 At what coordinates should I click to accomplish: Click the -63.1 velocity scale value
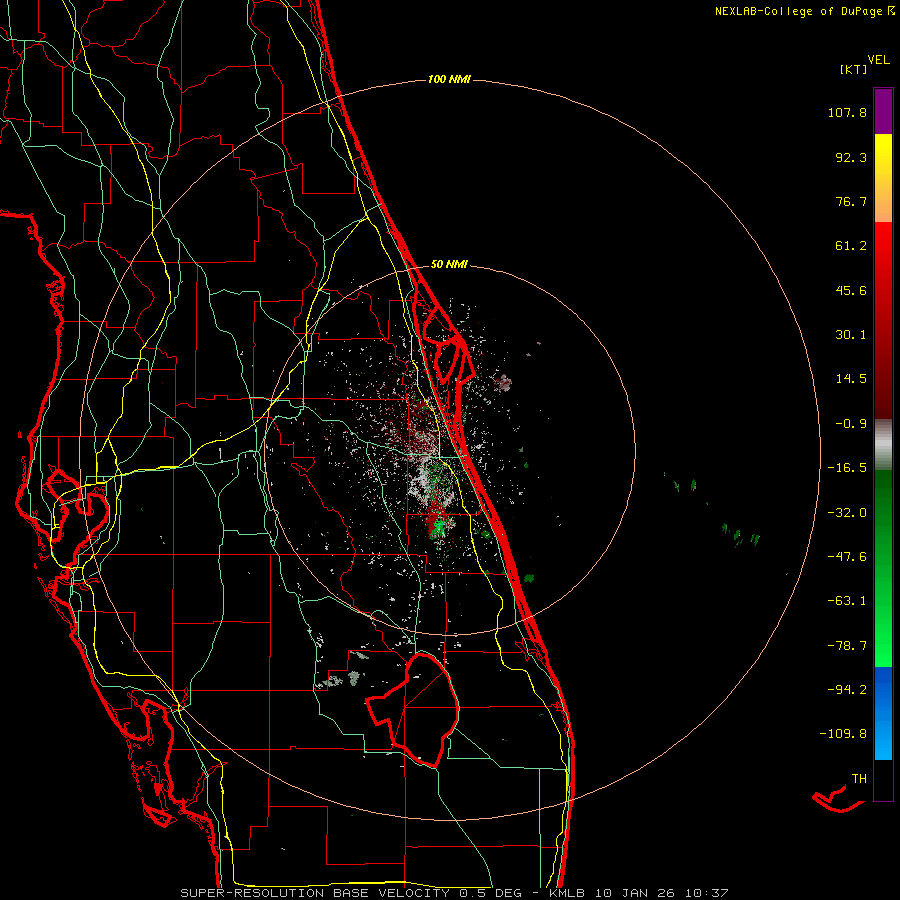coord(847,601)
